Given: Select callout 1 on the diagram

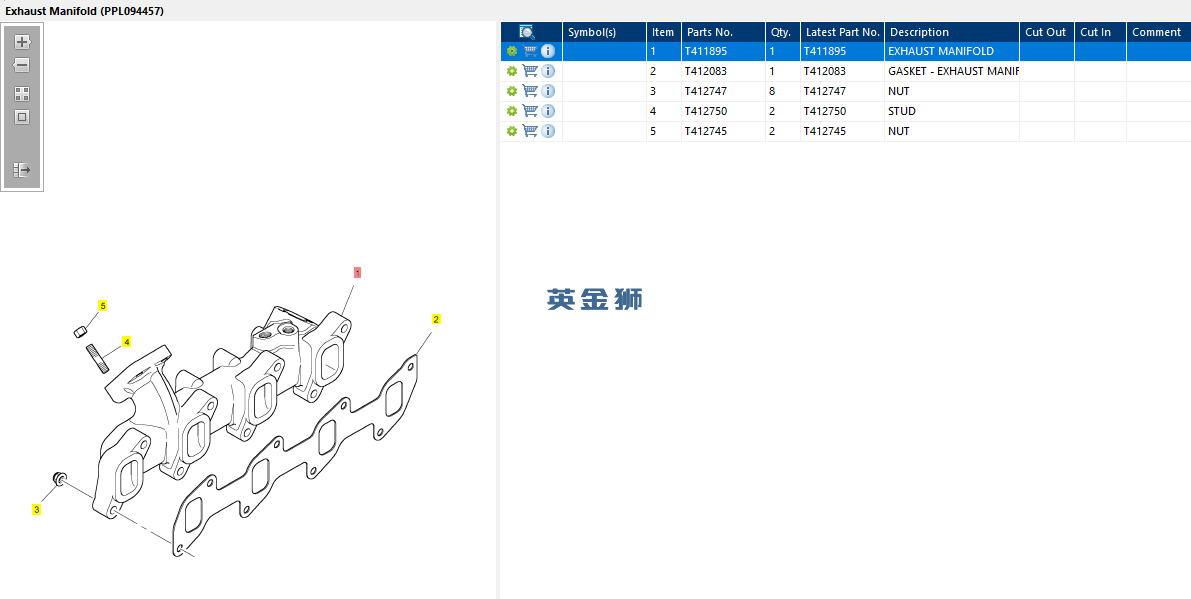Looking at the screenshot, I should pyautogui.click(x=357, y=272).
